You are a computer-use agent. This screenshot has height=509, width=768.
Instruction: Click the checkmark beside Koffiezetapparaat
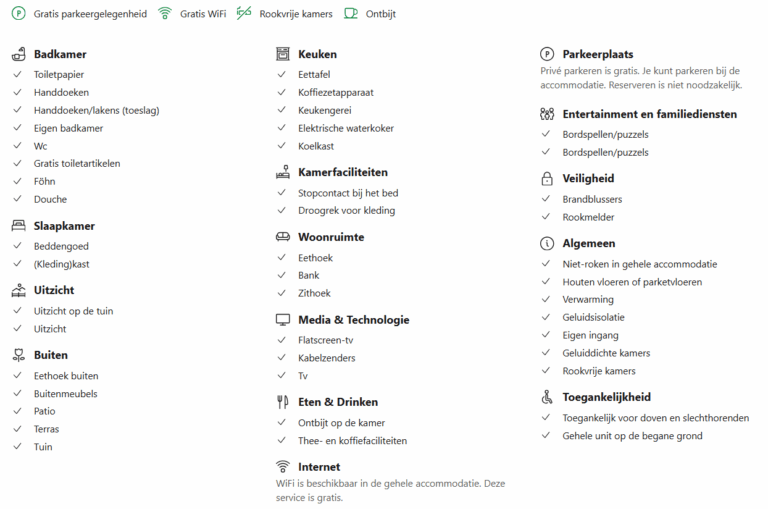click(282, 92)
